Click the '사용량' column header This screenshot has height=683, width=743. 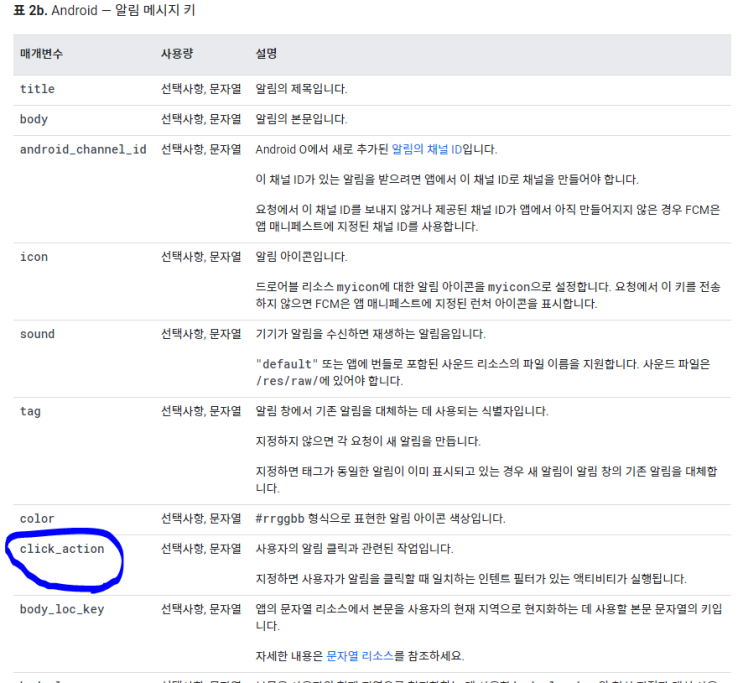(177, 54)
